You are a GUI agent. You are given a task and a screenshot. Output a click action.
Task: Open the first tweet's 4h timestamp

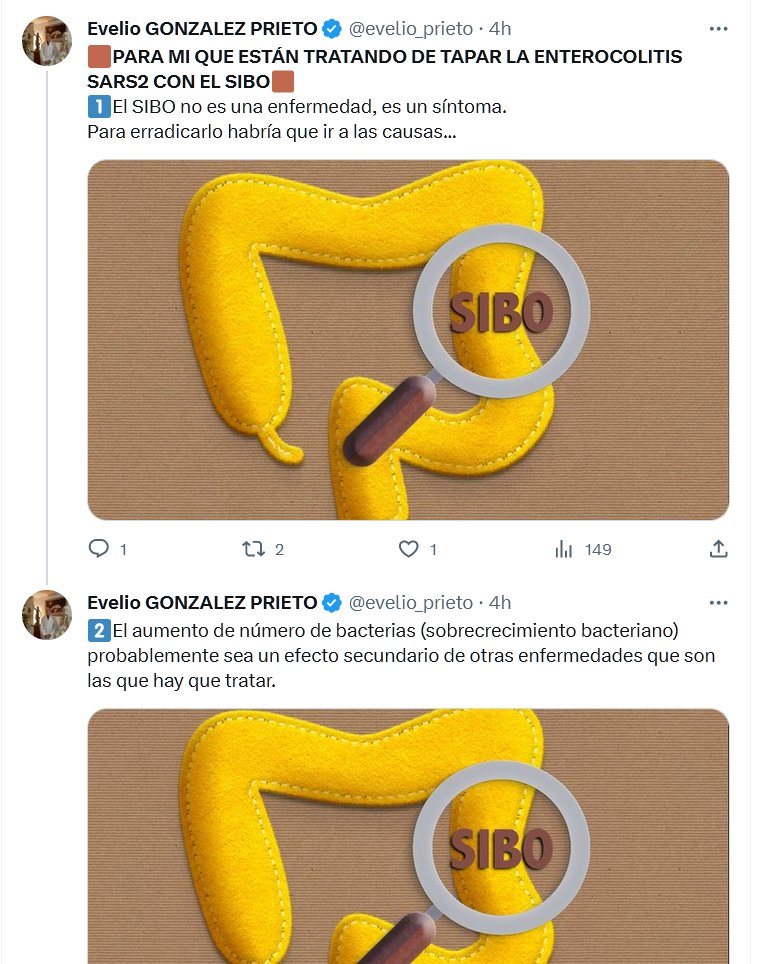coord(500,28)
